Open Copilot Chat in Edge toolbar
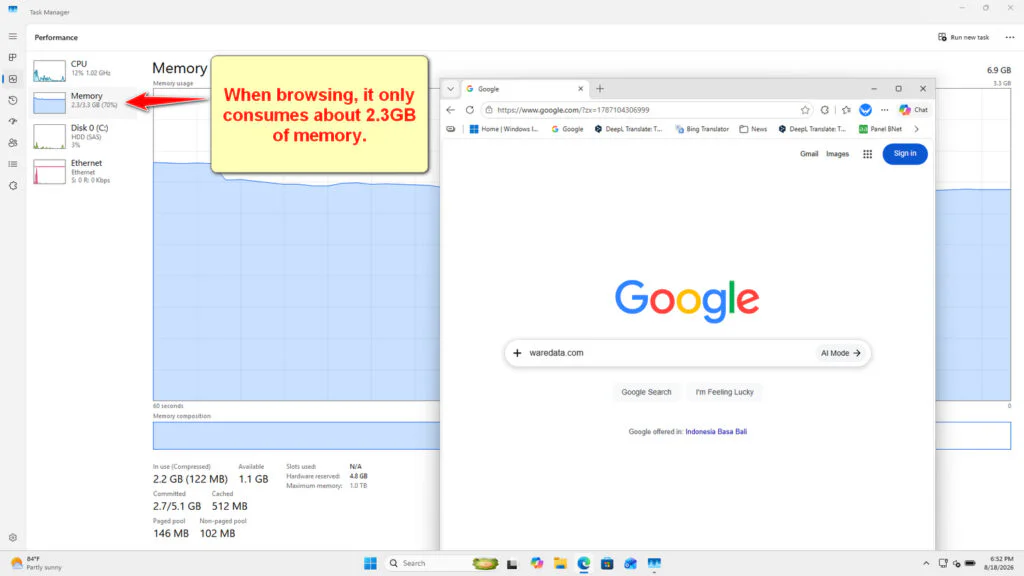1024x576 pixels. [913, 110]
